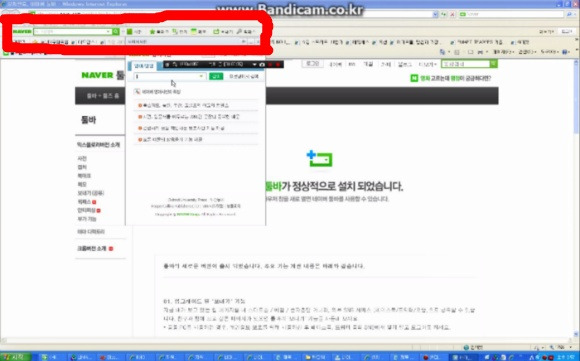The image size is (580, 361).
Task: Minimize the dictionary popup window
Action: click(x=251, y=42)
